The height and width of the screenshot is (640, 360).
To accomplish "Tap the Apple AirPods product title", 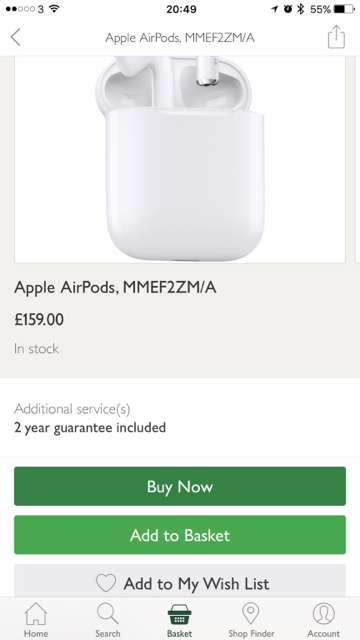I will tap(115, 287).
